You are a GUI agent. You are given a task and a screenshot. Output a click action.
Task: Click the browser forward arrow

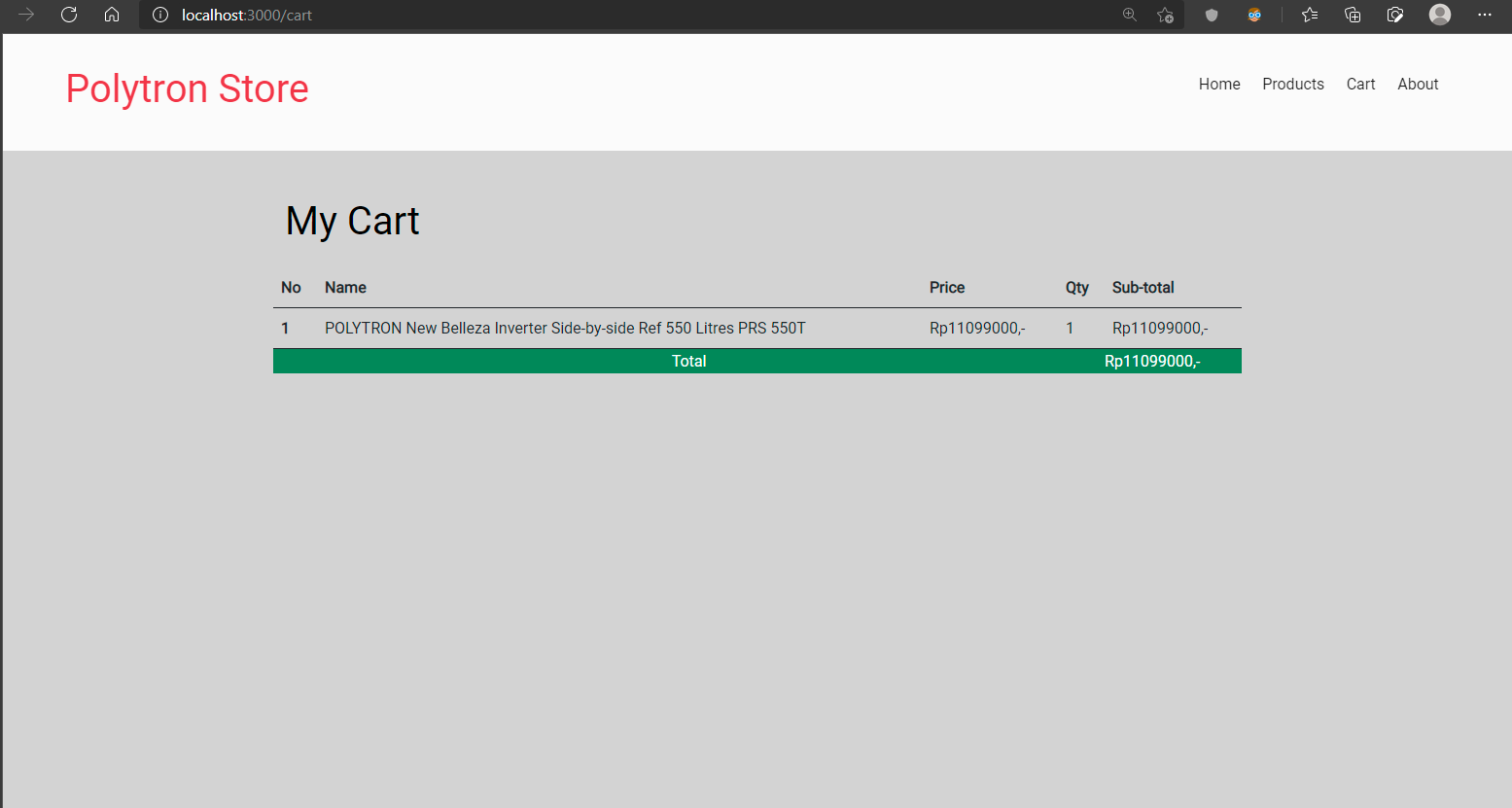(26, 15)
